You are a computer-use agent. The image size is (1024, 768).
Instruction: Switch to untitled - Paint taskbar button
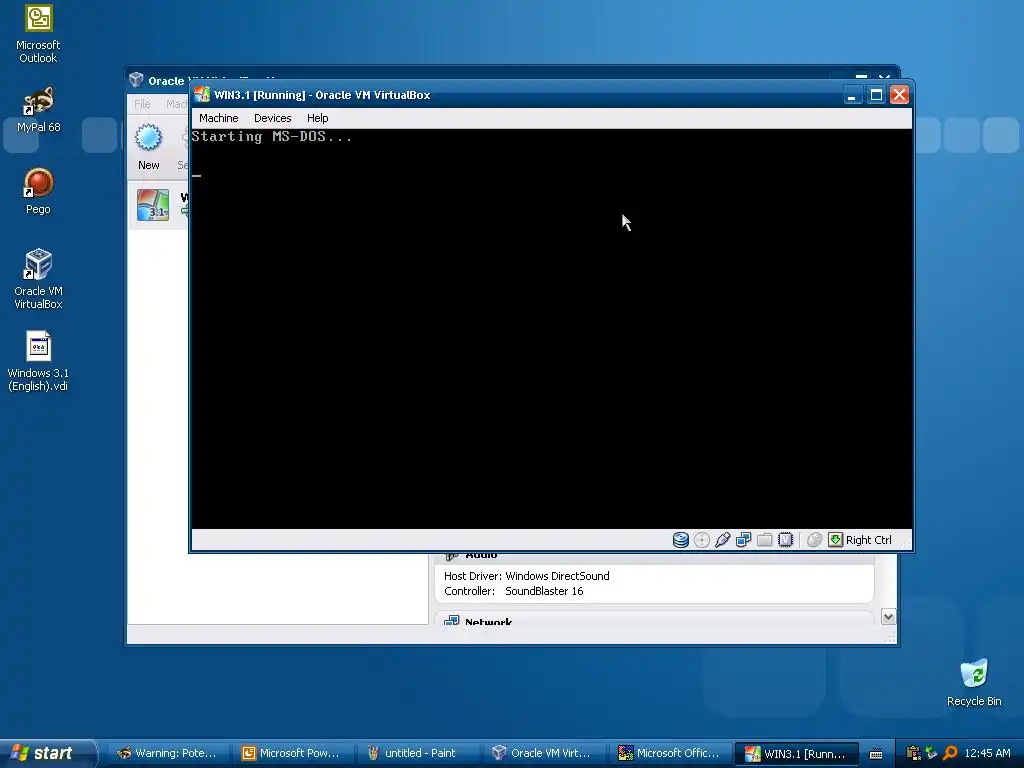click(415, 753)
